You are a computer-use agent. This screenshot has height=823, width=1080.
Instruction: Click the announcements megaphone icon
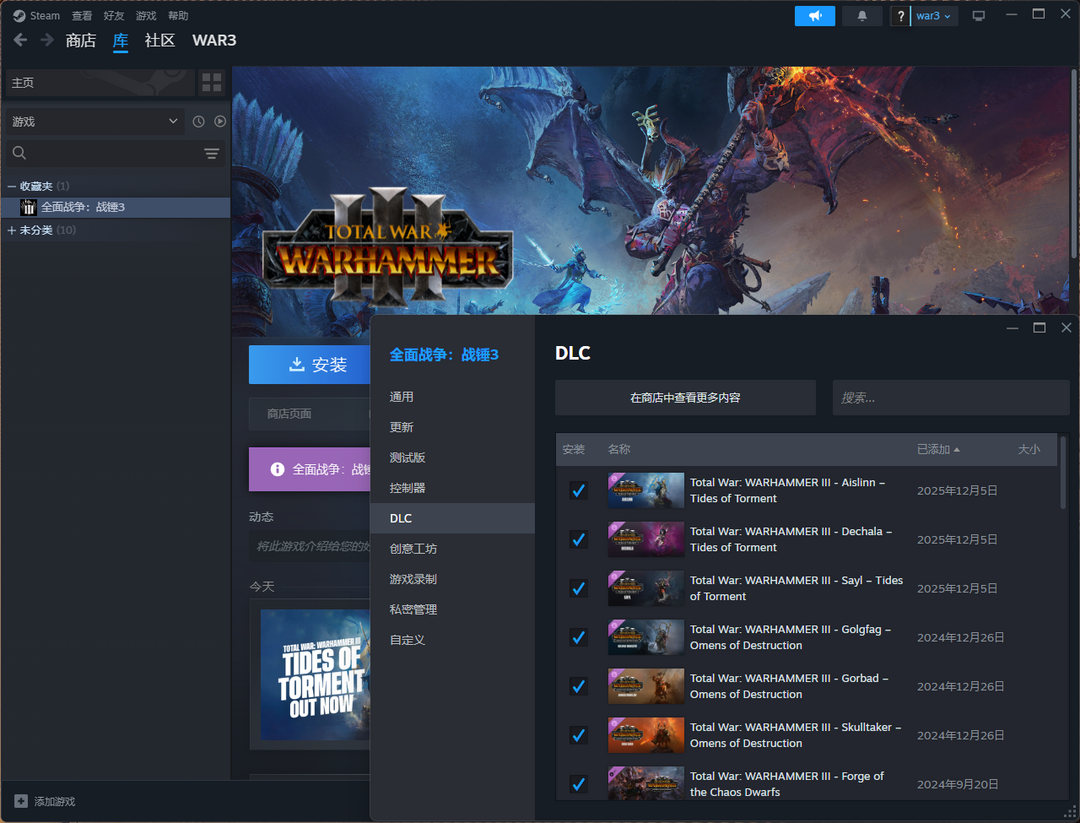814,16
